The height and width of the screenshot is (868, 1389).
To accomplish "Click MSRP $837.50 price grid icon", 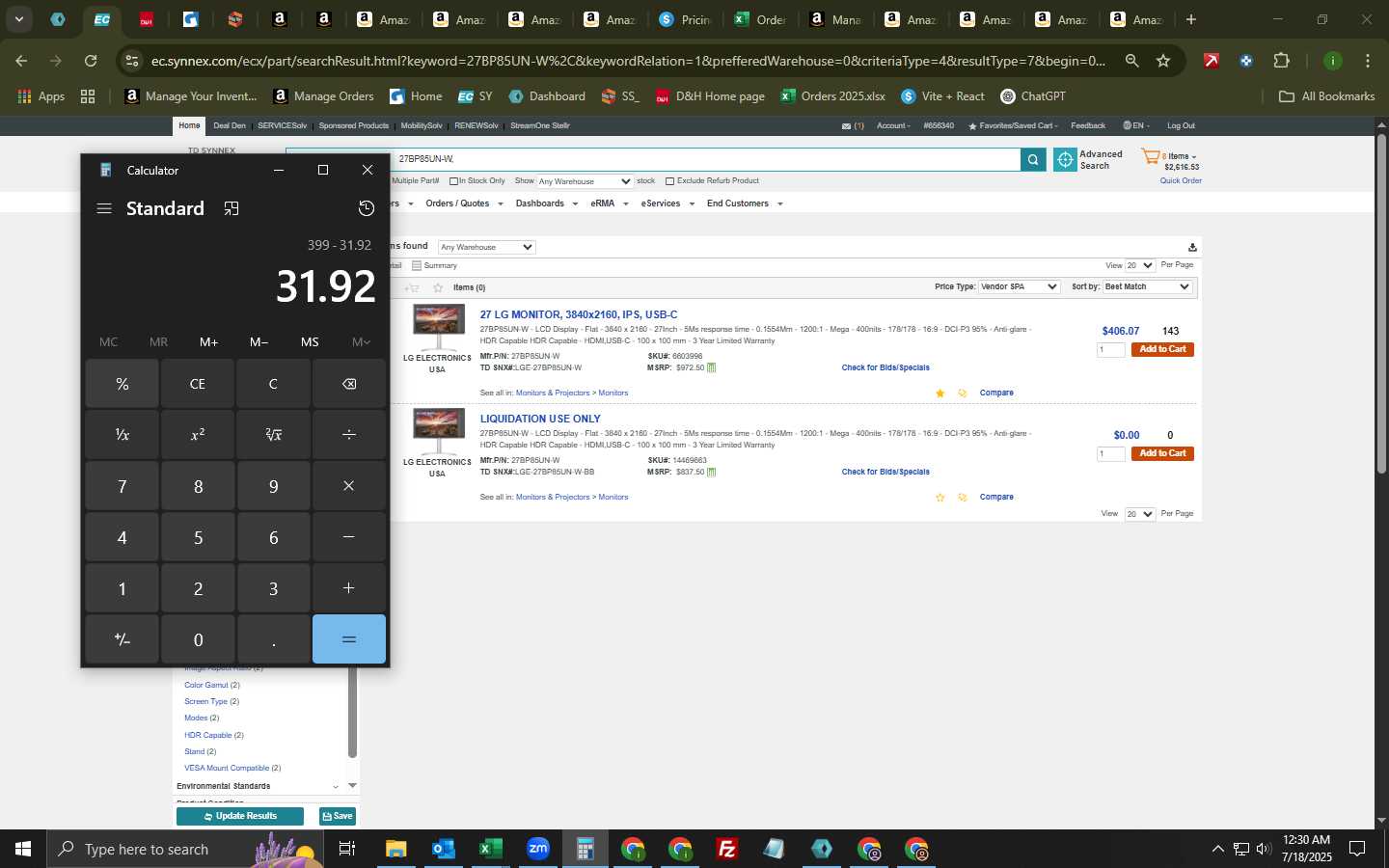I will tap(712, 473).
